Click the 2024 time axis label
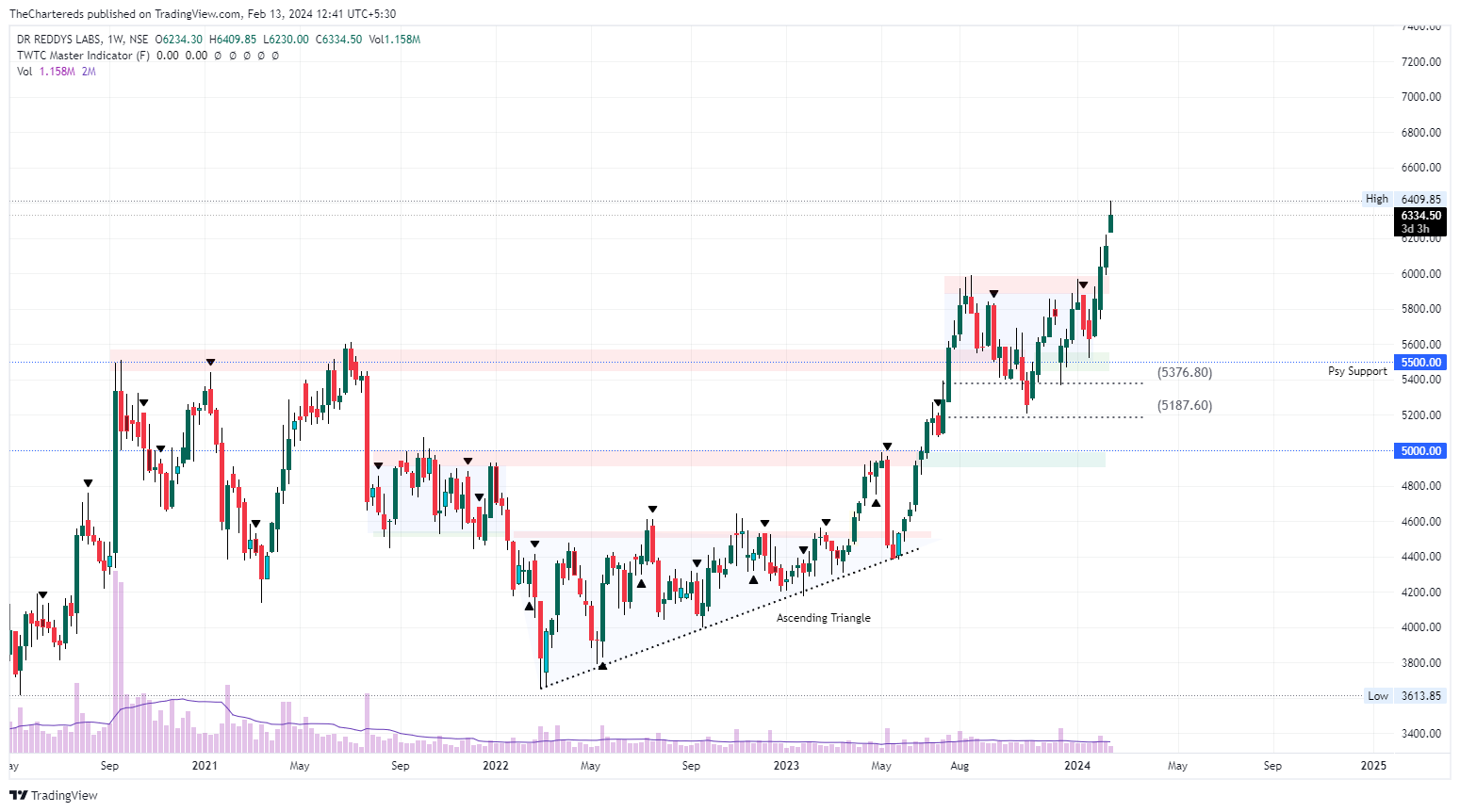 click(1077, 766)
